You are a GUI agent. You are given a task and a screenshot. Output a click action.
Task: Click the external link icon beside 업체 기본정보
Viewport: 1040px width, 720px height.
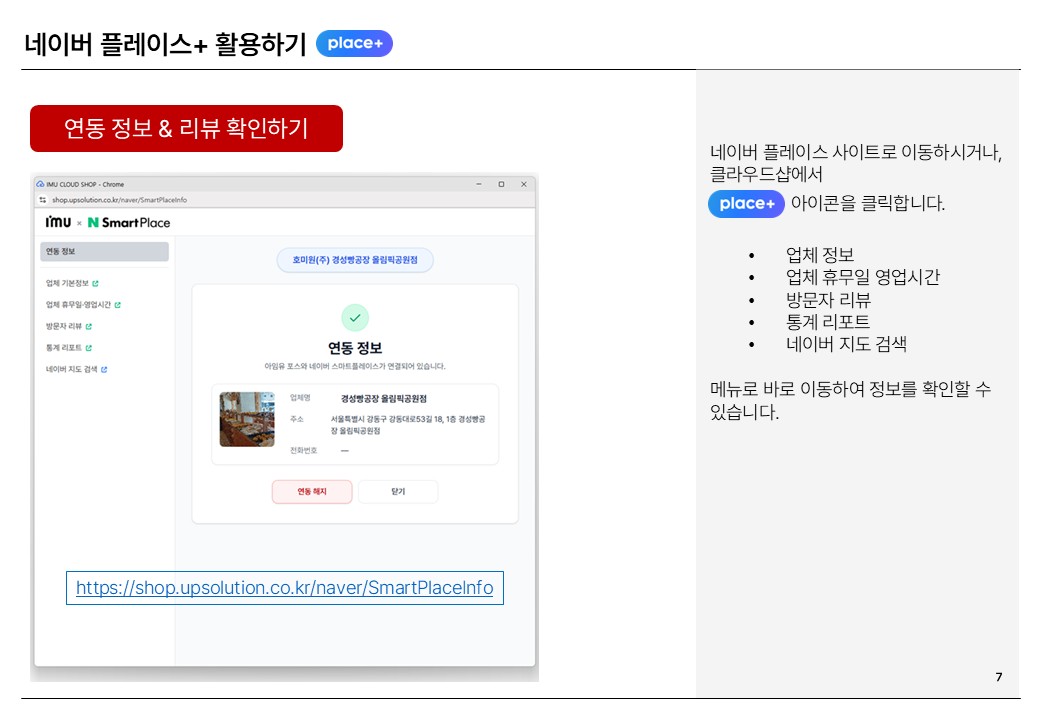[x=96, y=284]
